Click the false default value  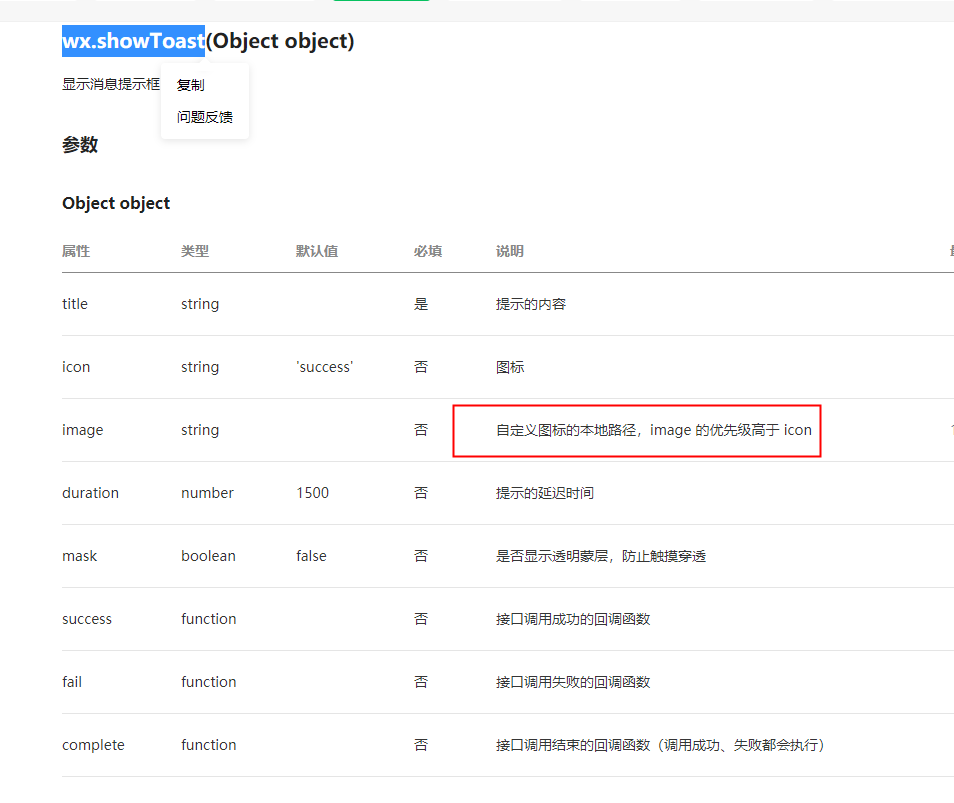click(x=312, y=556)
